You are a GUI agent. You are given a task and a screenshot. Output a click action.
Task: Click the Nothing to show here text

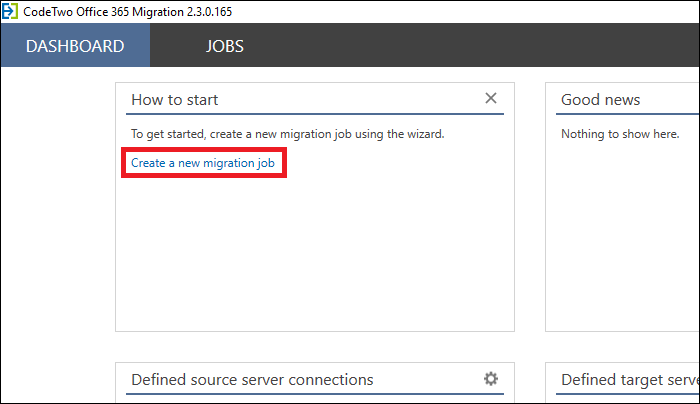(620, 134)
